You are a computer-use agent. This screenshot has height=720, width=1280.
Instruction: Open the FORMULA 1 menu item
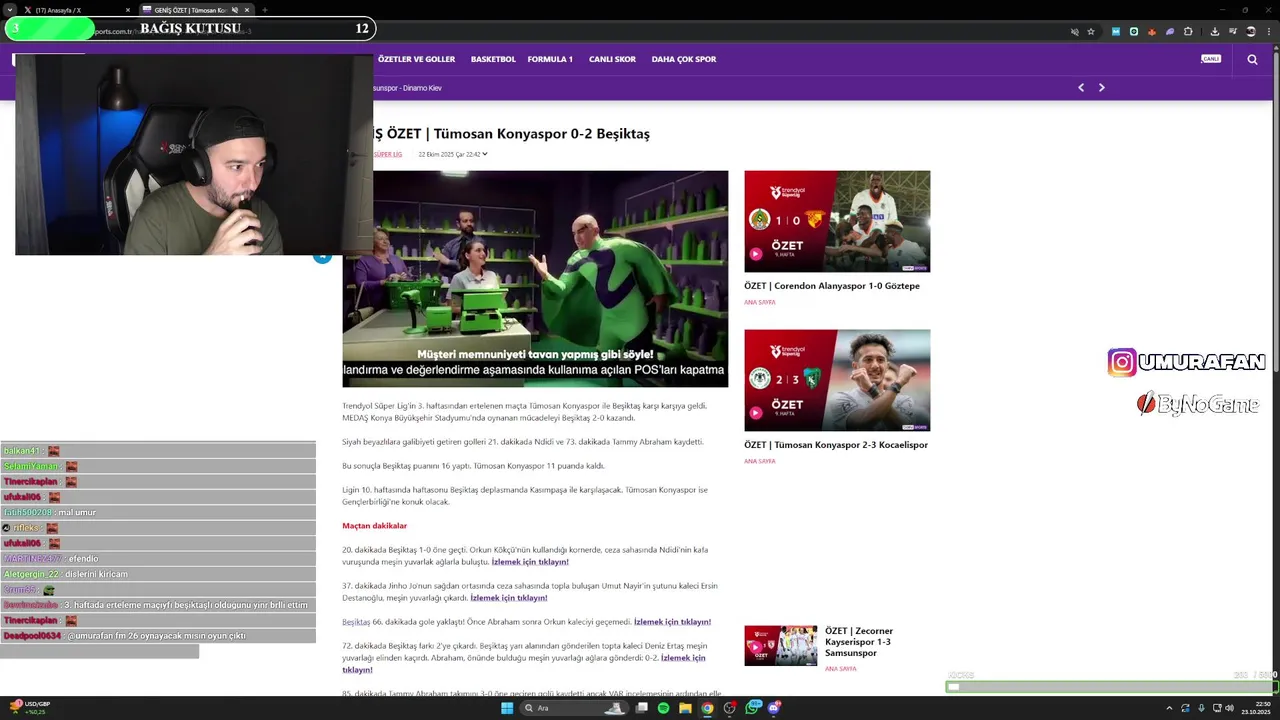coord(550,59)
